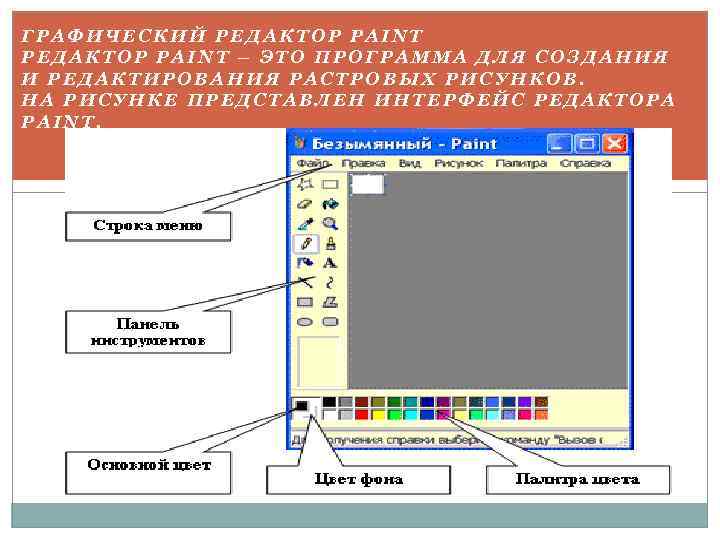Open the Палитра menu
Screen dimensions: 720x540
(521, 163)
